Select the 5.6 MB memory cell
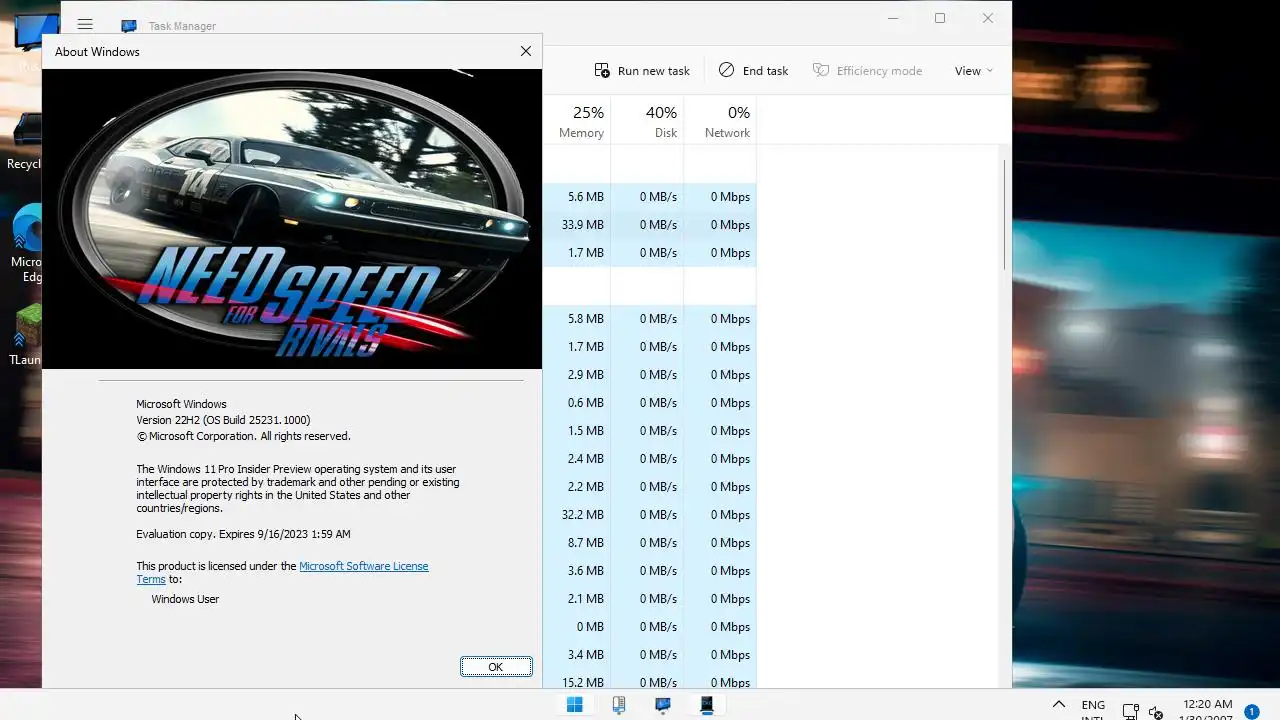The height and width of the screenshot is (720, 1280). click(577, 197)
